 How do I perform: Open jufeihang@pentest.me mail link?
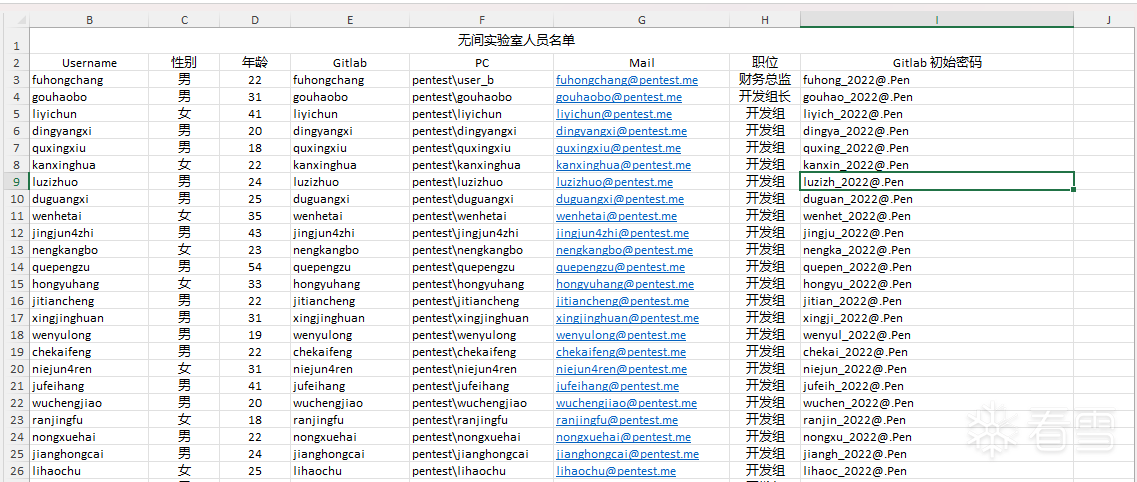coord(618,386)
